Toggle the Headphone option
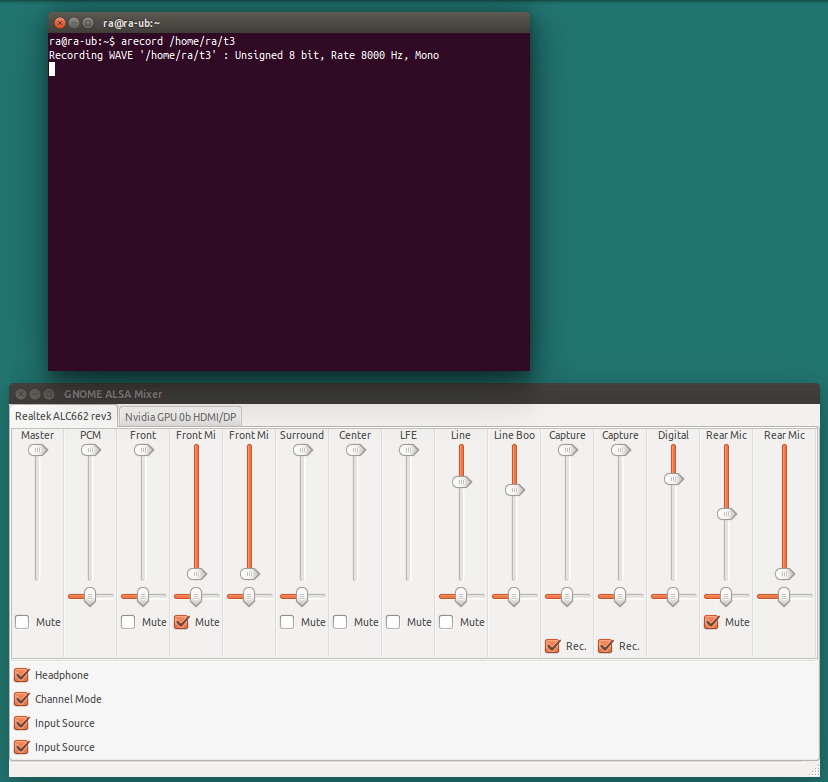This screenshot has width=828, height=782. [x=21, y=675]
